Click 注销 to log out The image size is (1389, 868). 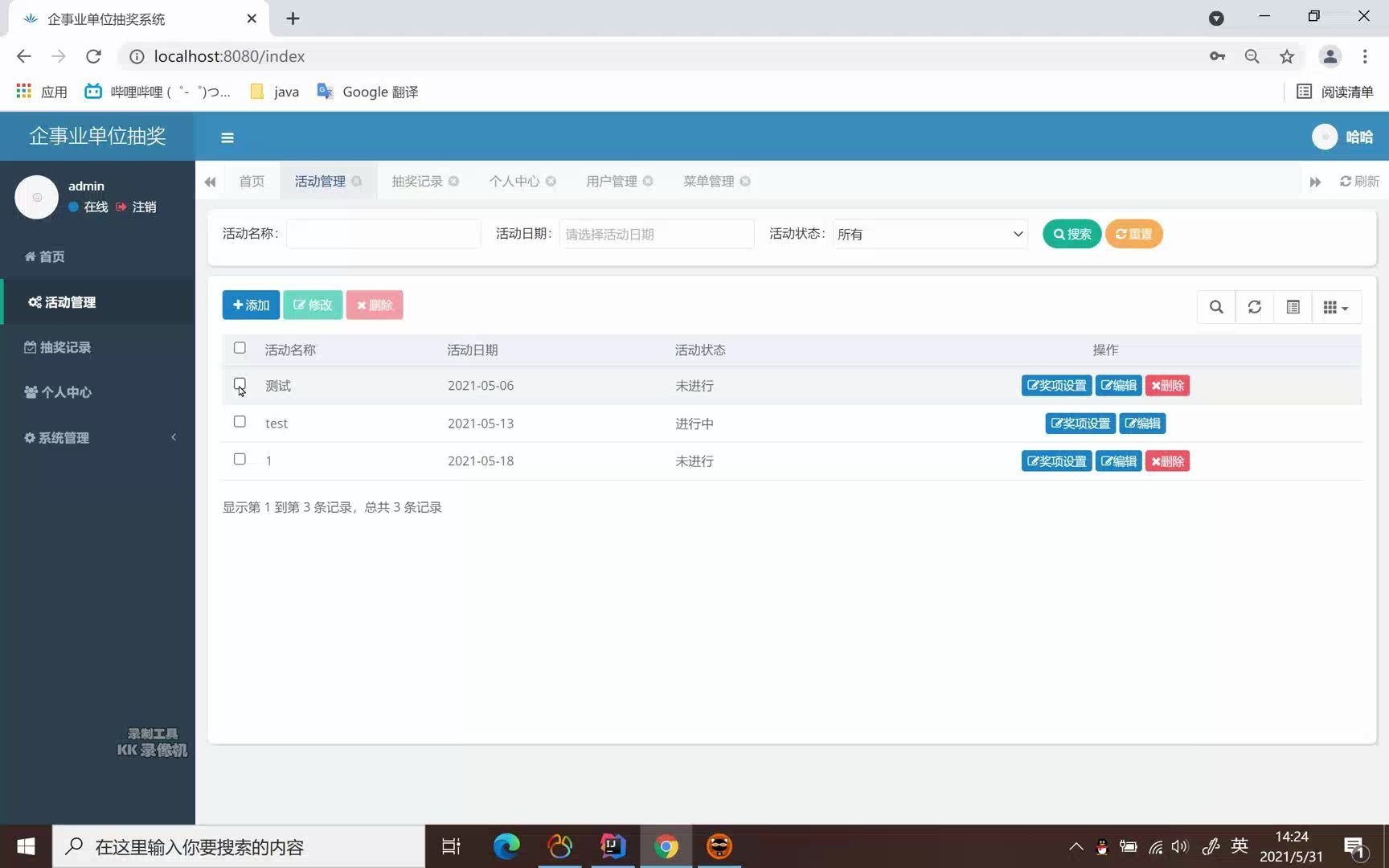[x=137, y=207]
